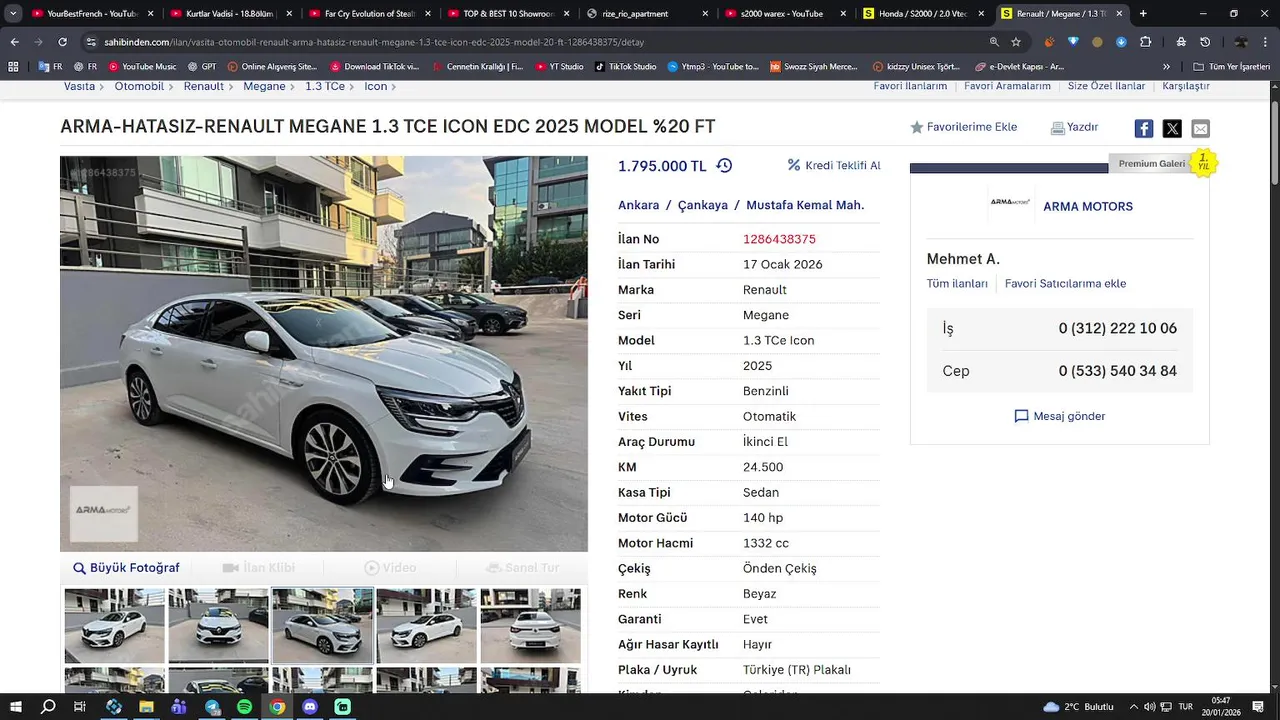This screenshot has height=720, width=1280.
Task: Switch to the YourBestFrench YouTube tab
Action: click(x=92, y=14)
